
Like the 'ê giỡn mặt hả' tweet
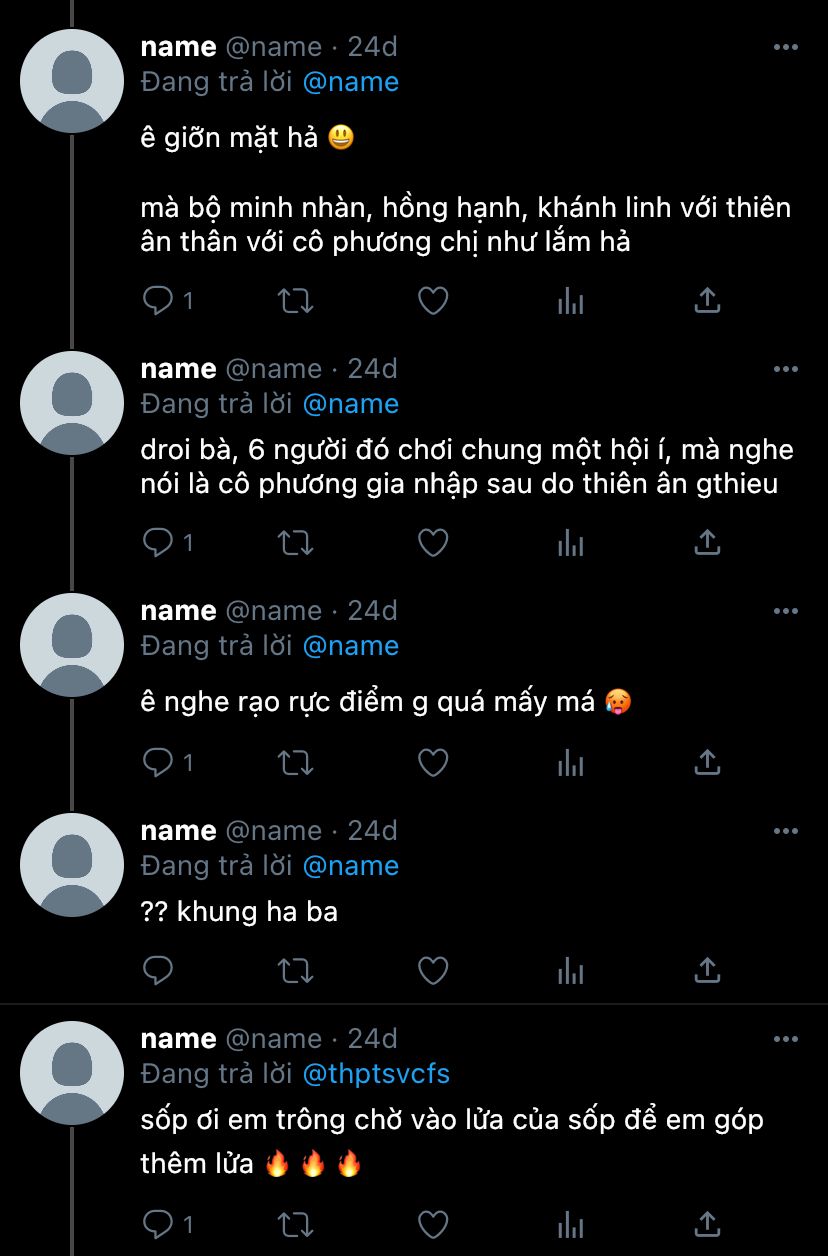[432, 300]
